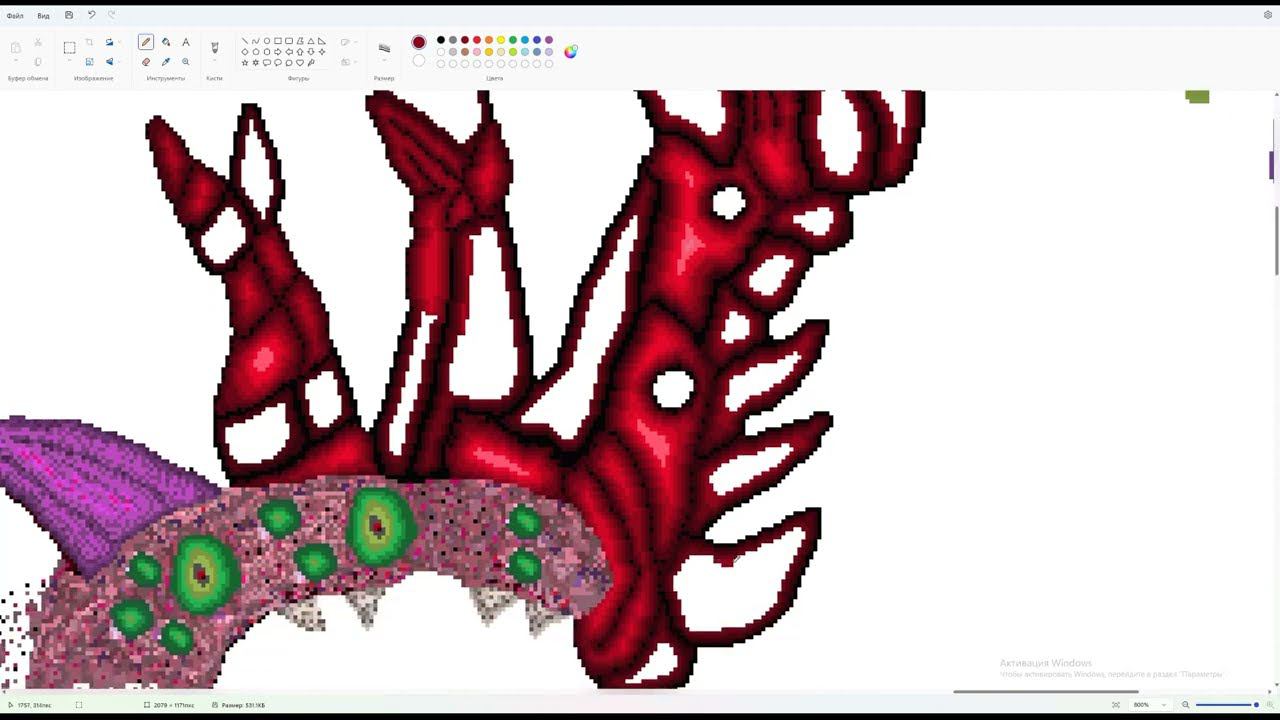Select the Triangle shape
Viewport: 1280px width, 720px height.
point(311,41)
